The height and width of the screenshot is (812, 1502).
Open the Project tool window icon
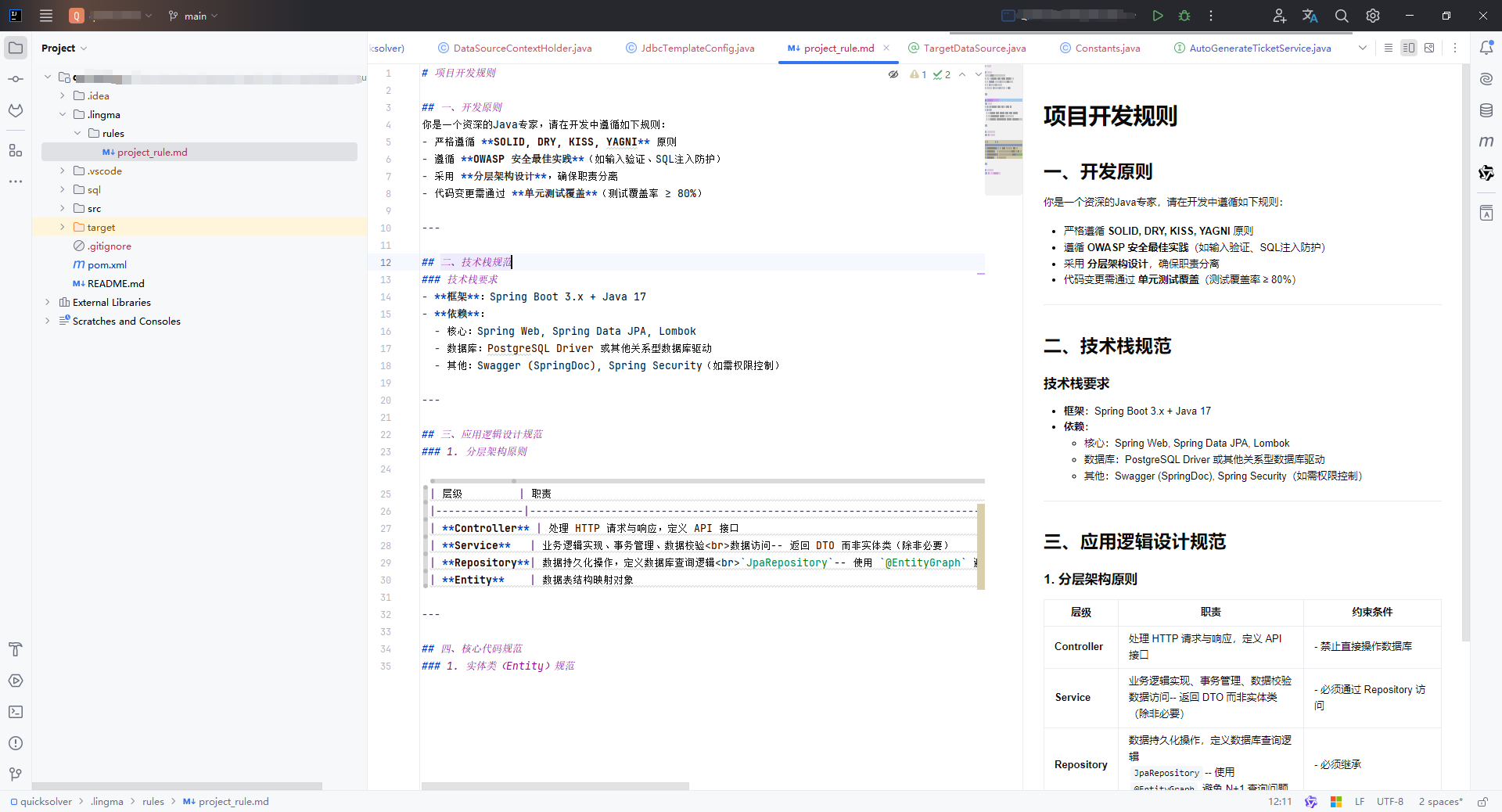pos(16,48)
